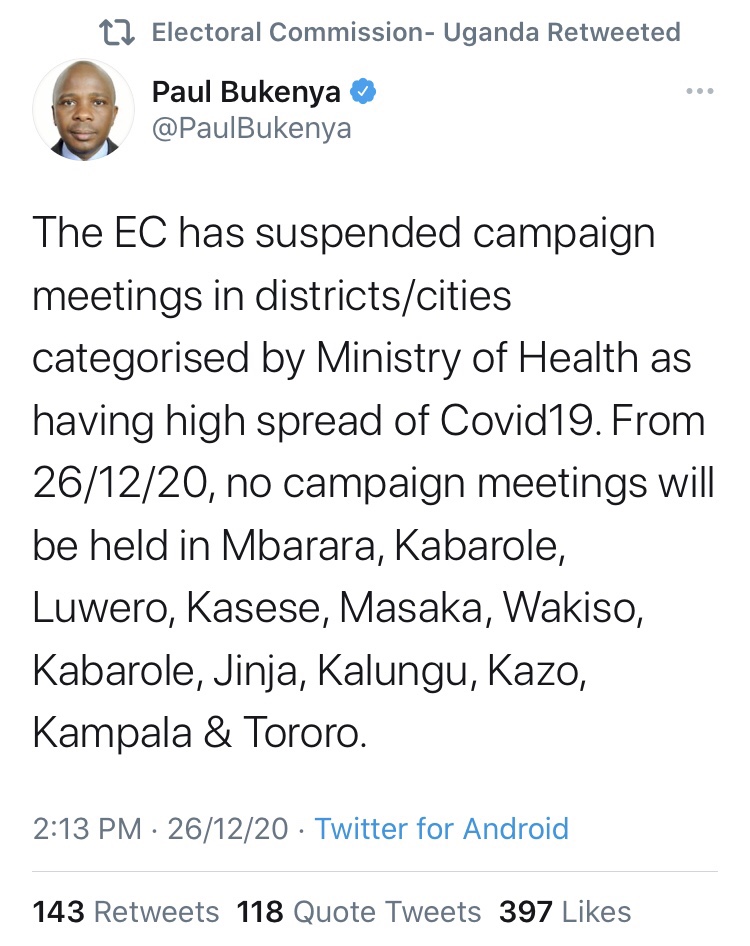
Task: Click the word 'Wakiso' in the tweet
Action: pos(573,608)
